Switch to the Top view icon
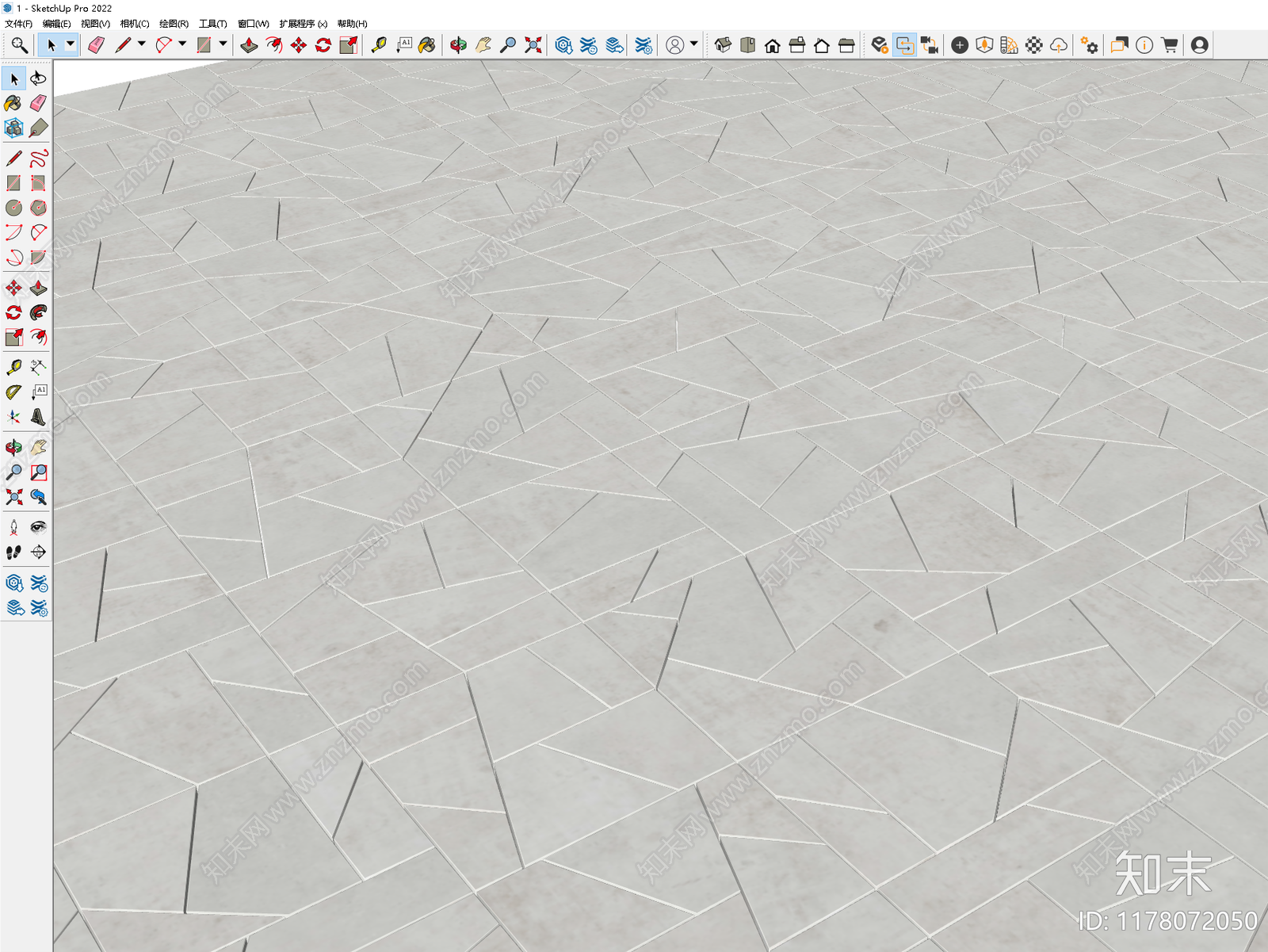This screenshot has width=1268, height=952. pyautogui.click(x=747, y=45)
